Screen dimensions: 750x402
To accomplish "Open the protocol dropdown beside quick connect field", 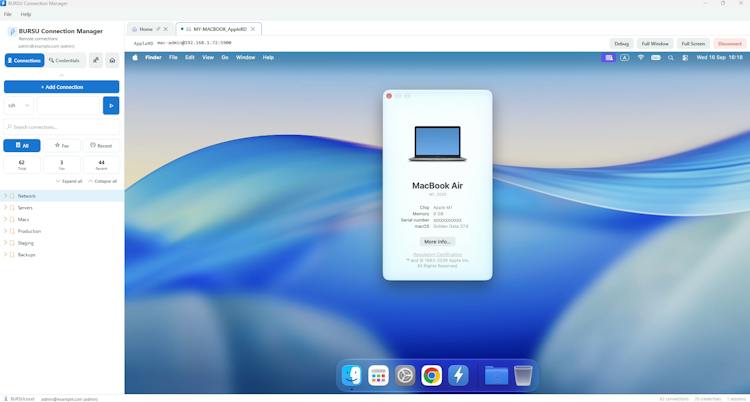I will (x=19, y=106).
